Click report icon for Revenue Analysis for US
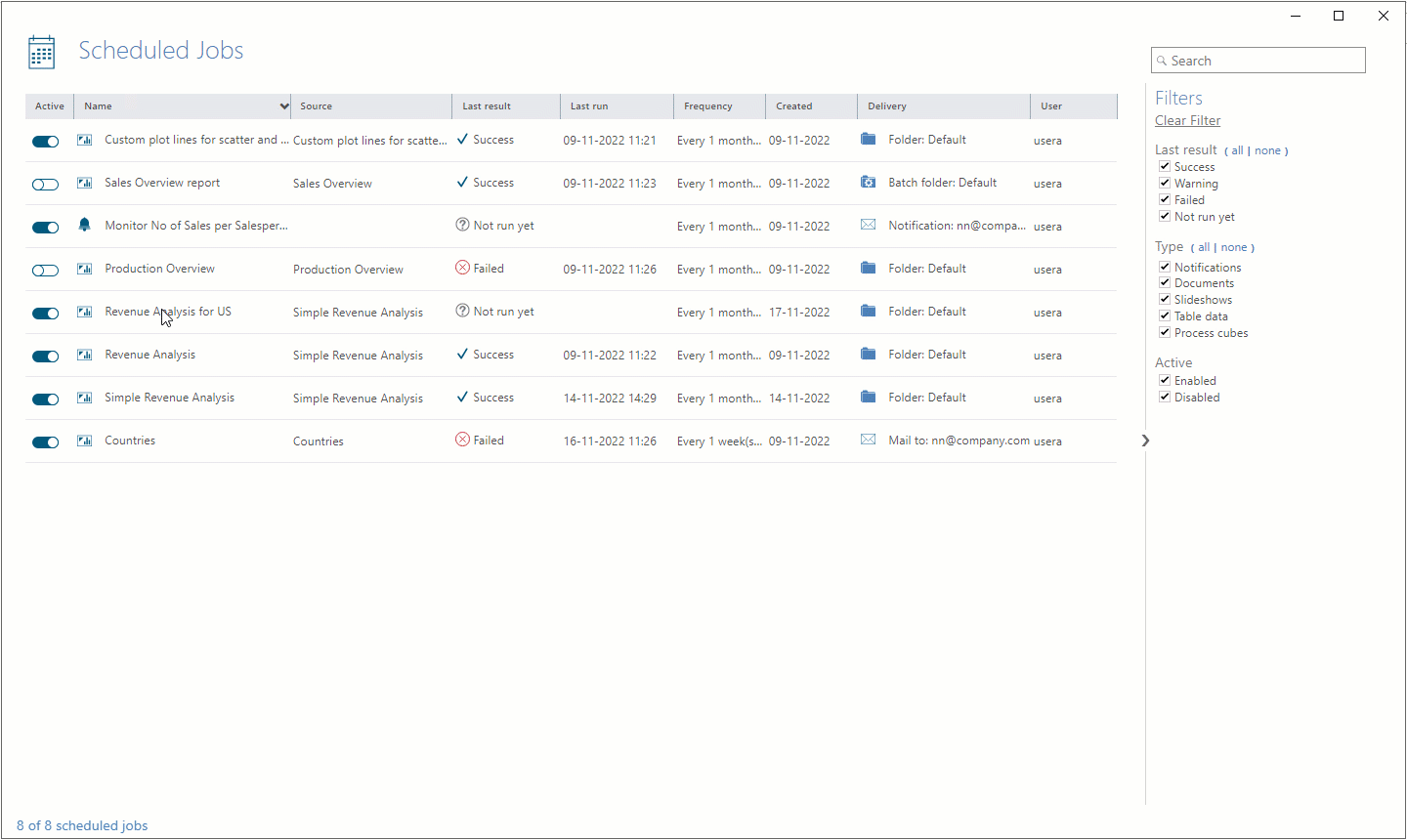The image size is (1407, 840). click(85, 312)
